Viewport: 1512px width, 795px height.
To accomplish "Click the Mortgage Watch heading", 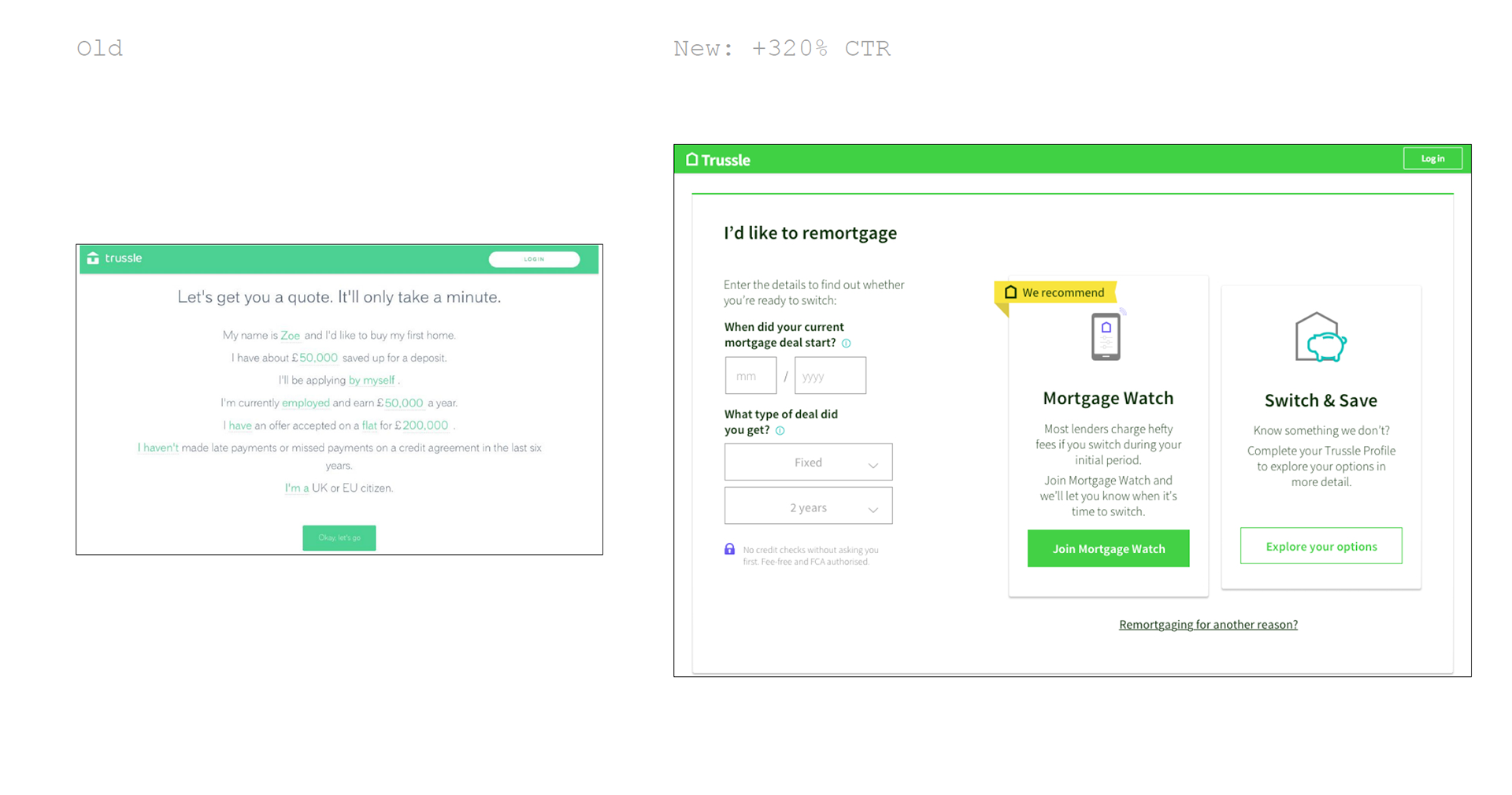I will coord(1108,399).
